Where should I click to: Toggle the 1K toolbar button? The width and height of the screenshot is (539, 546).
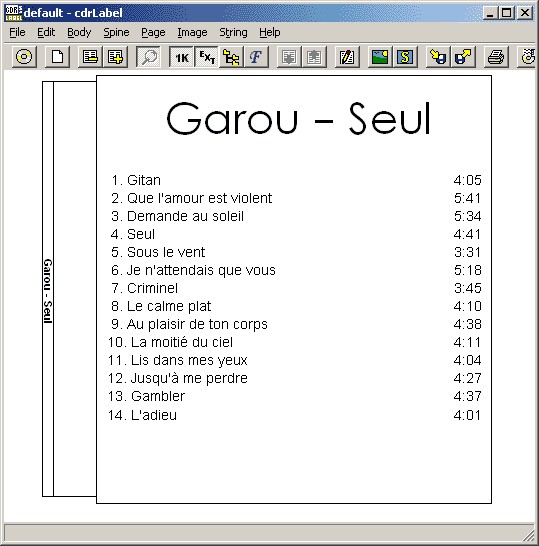[181, 57]
